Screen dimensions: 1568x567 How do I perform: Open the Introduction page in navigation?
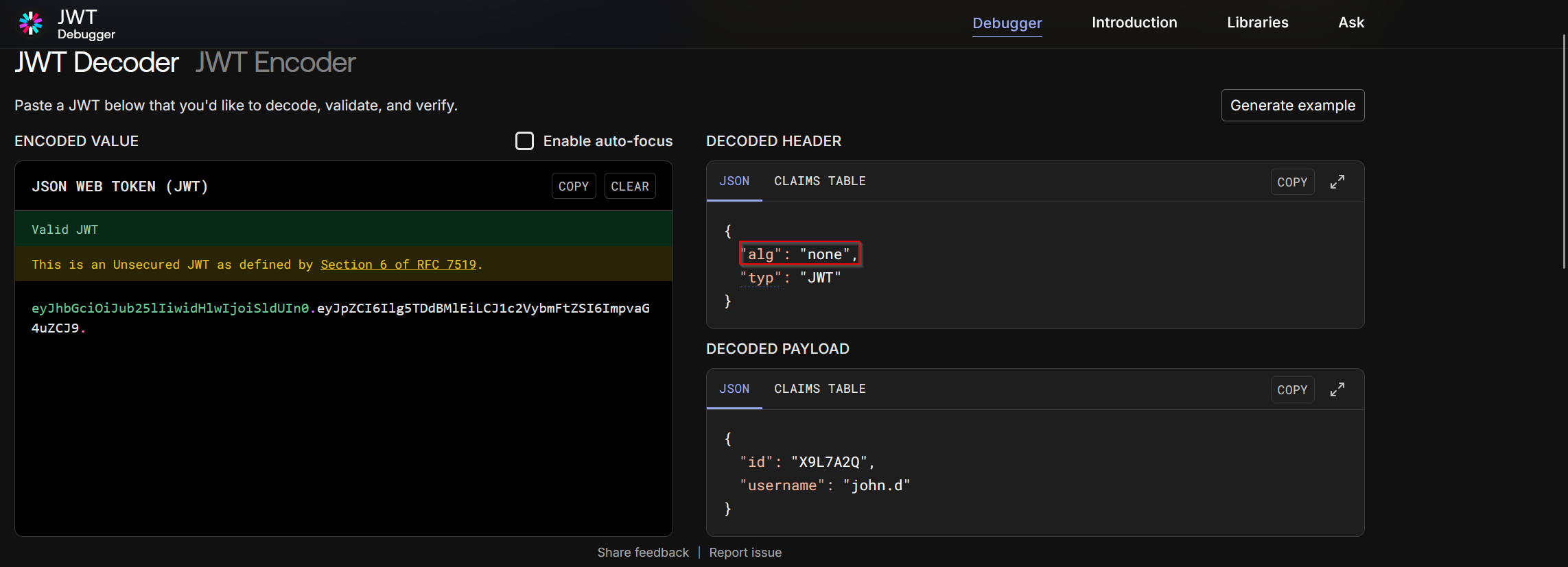1134,23
